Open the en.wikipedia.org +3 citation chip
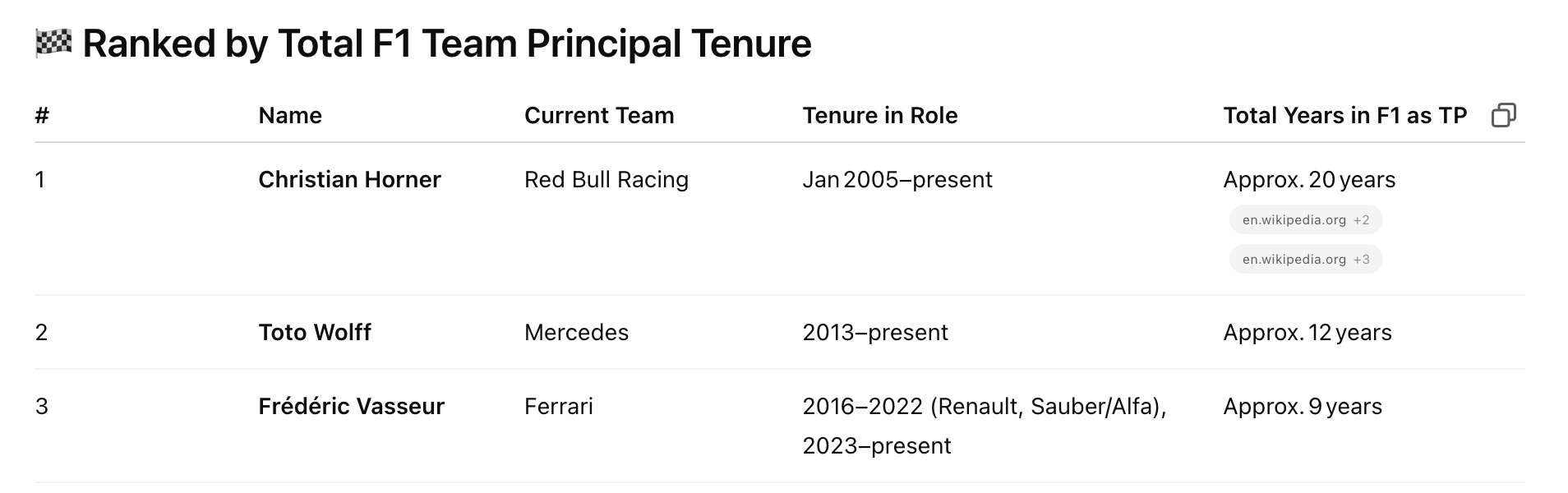This screenshot has width=1568, height=493. tap(1306, 260)
